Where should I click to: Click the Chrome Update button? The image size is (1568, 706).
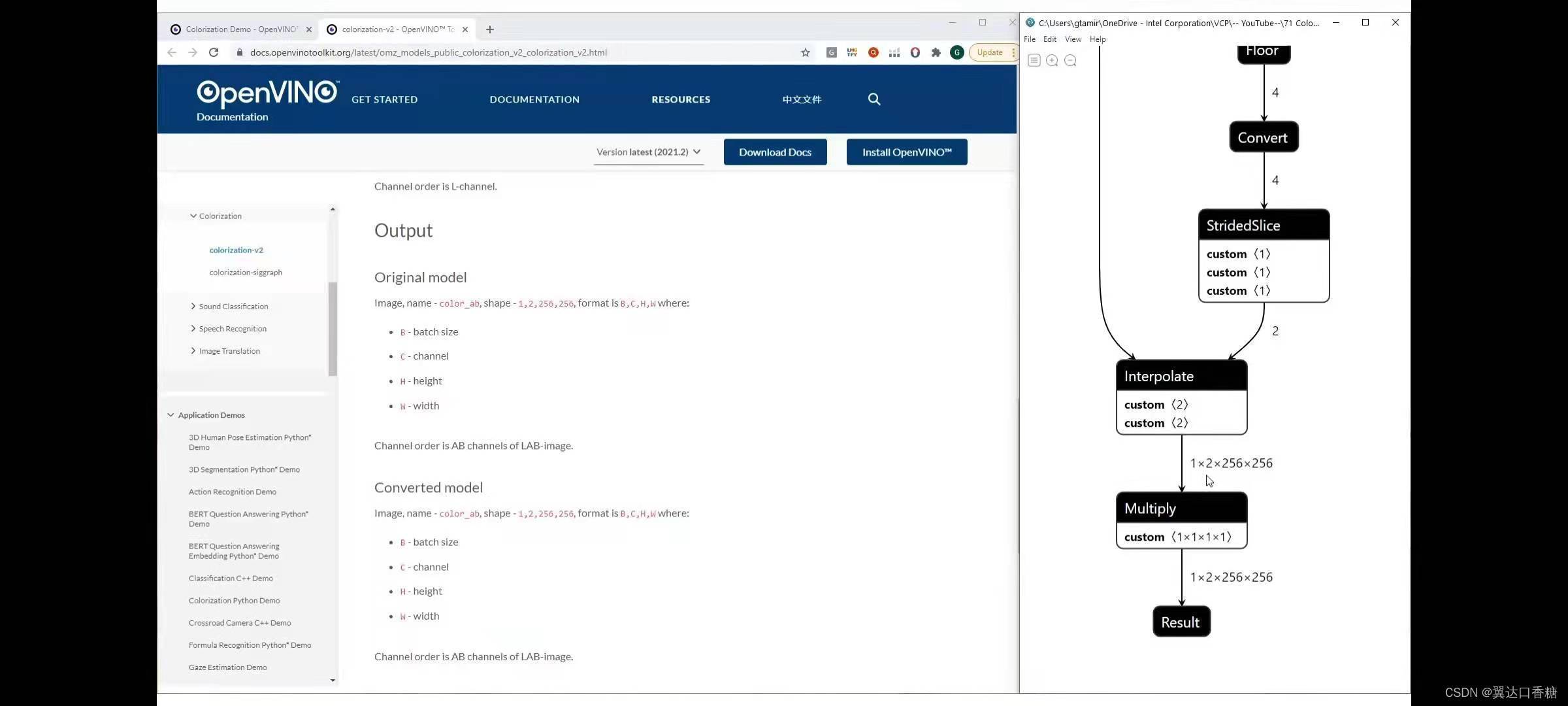pos(990,52)
